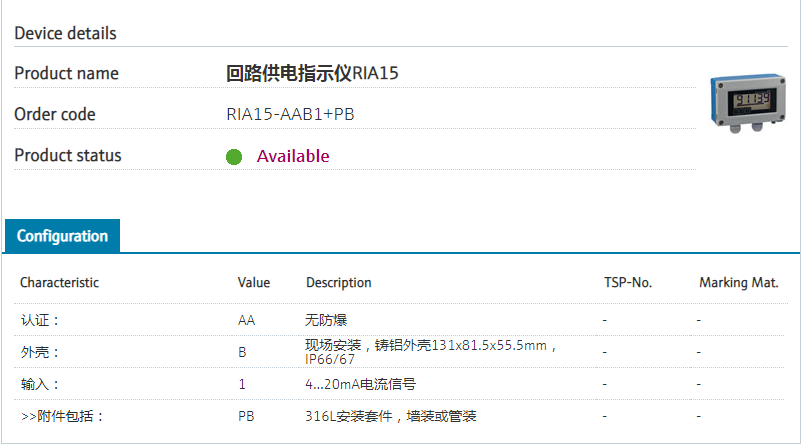Click the Value column header

click(x=253, y=283)
